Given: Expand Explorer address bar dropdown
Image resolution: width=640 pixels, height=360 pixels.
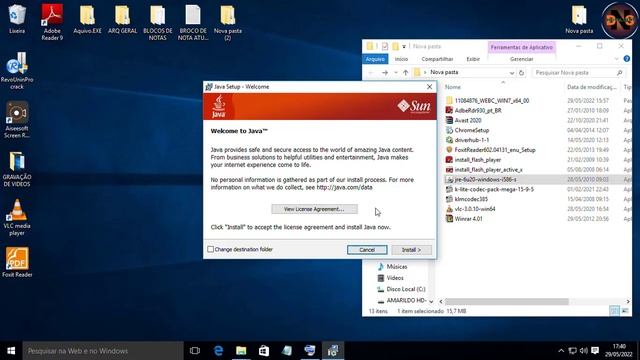Looking at the screenshot, I should pyautogui.click(x=512, y=73).
